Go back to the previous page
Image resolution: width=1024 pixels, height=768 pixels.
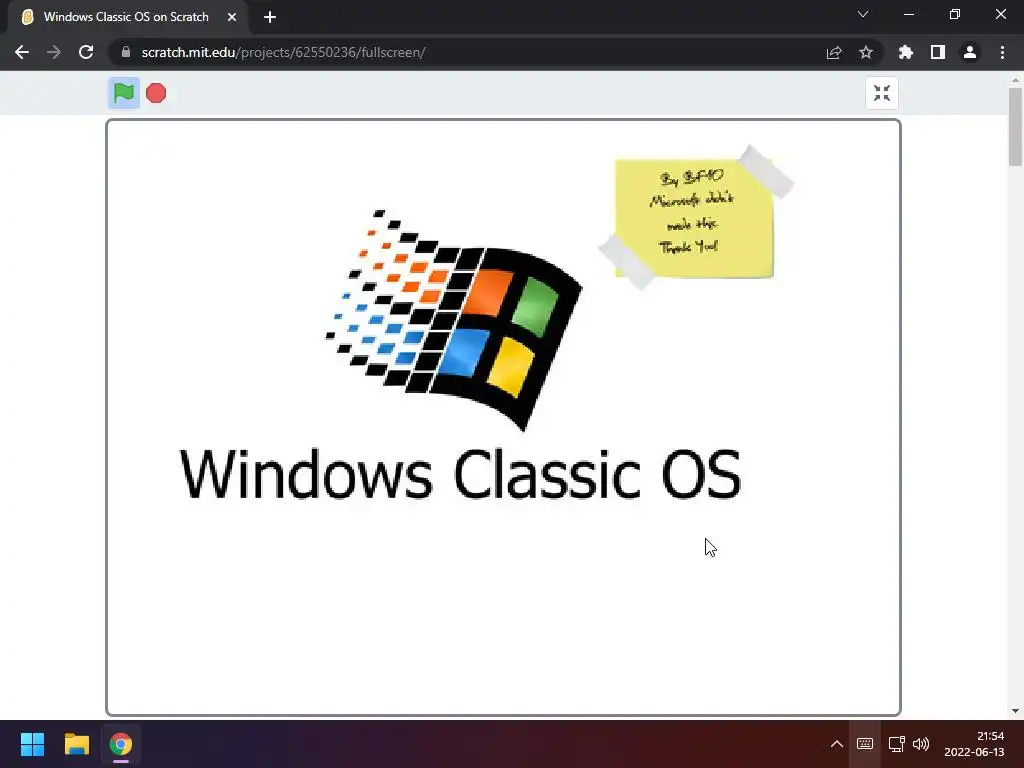point(22,52)
